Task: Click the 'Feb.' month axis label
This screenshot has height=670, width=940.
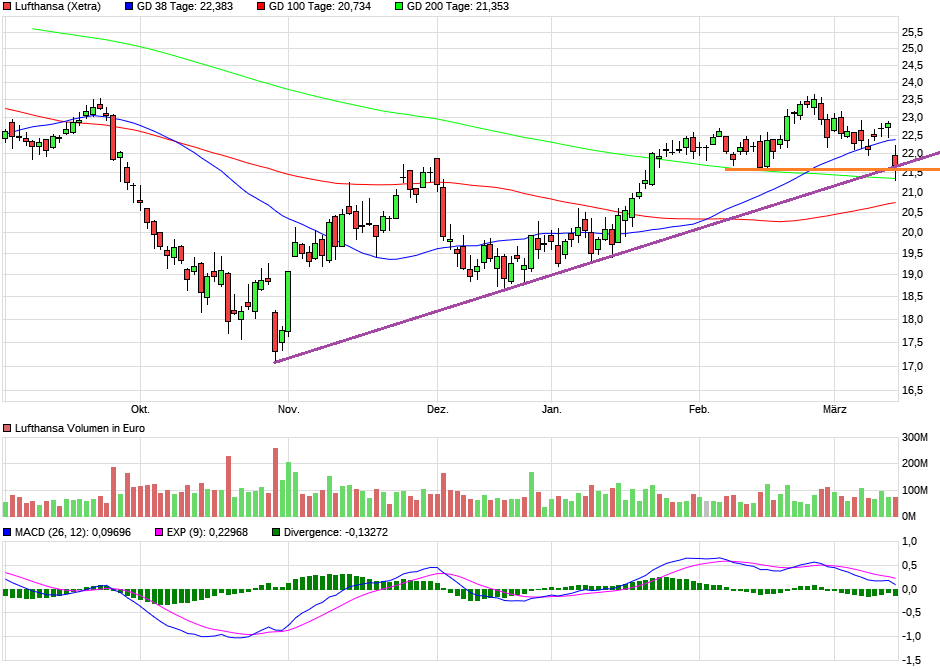Action: pyautogui.click(x=699, y=409)
